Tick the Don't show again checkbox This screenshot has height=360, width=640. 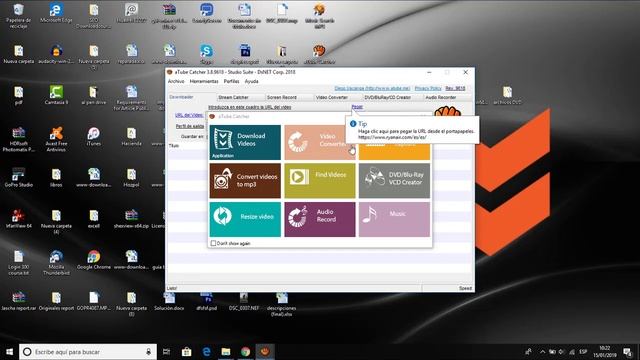(x=213, y=243)
